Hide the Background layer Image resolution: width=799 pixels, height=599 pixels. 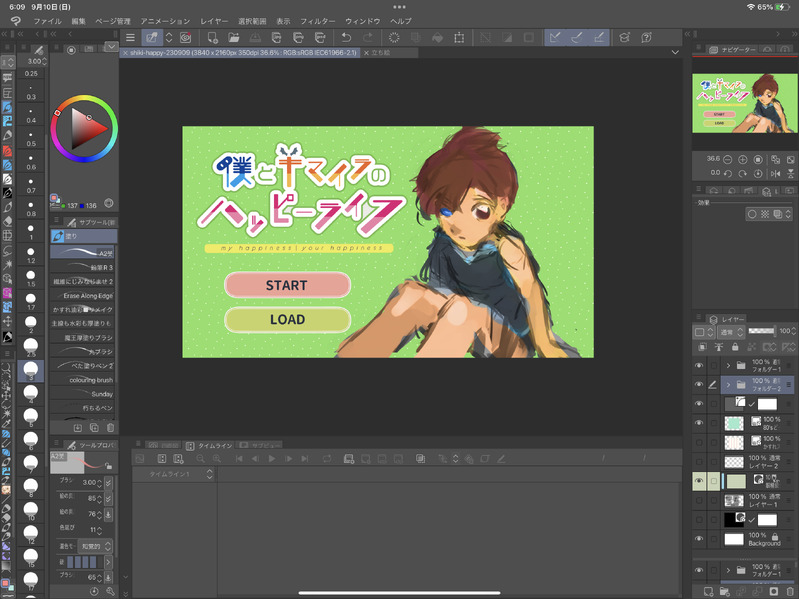(x=699, y=538)
